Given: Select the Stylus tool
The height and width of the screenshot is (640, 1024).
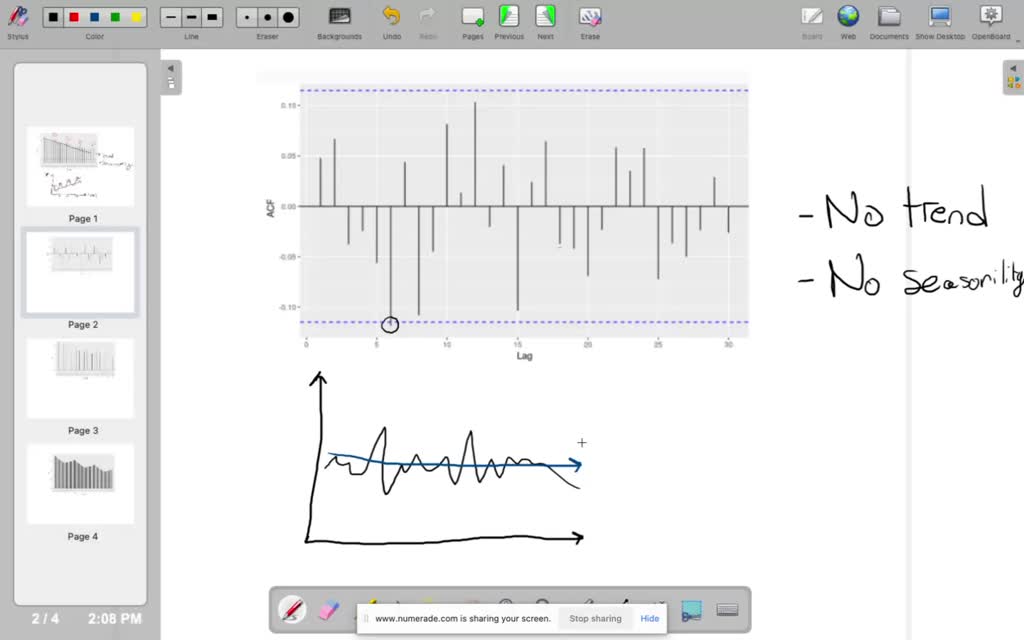Looking at the screenshot, I should [x=18, y=17].
